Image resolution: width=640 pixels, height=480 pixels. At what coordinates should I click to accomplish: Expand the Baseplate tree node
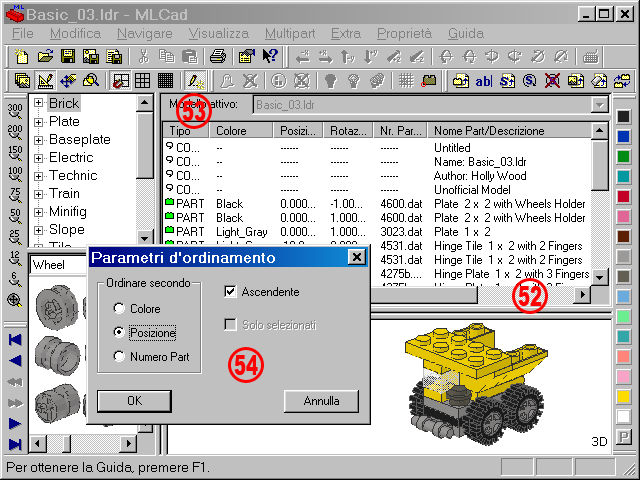[38, 140]
